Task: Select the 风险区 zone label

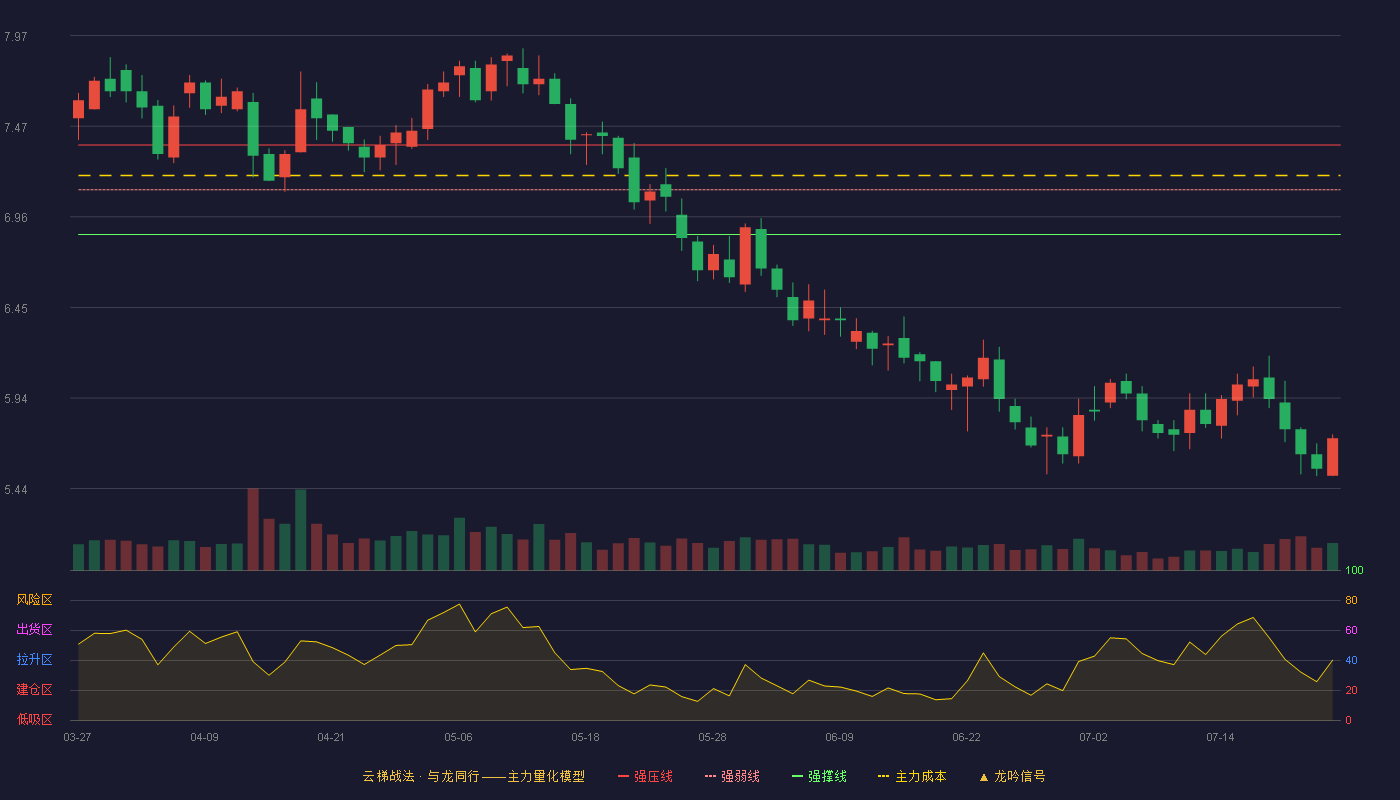Action: (x=34, y=600)
